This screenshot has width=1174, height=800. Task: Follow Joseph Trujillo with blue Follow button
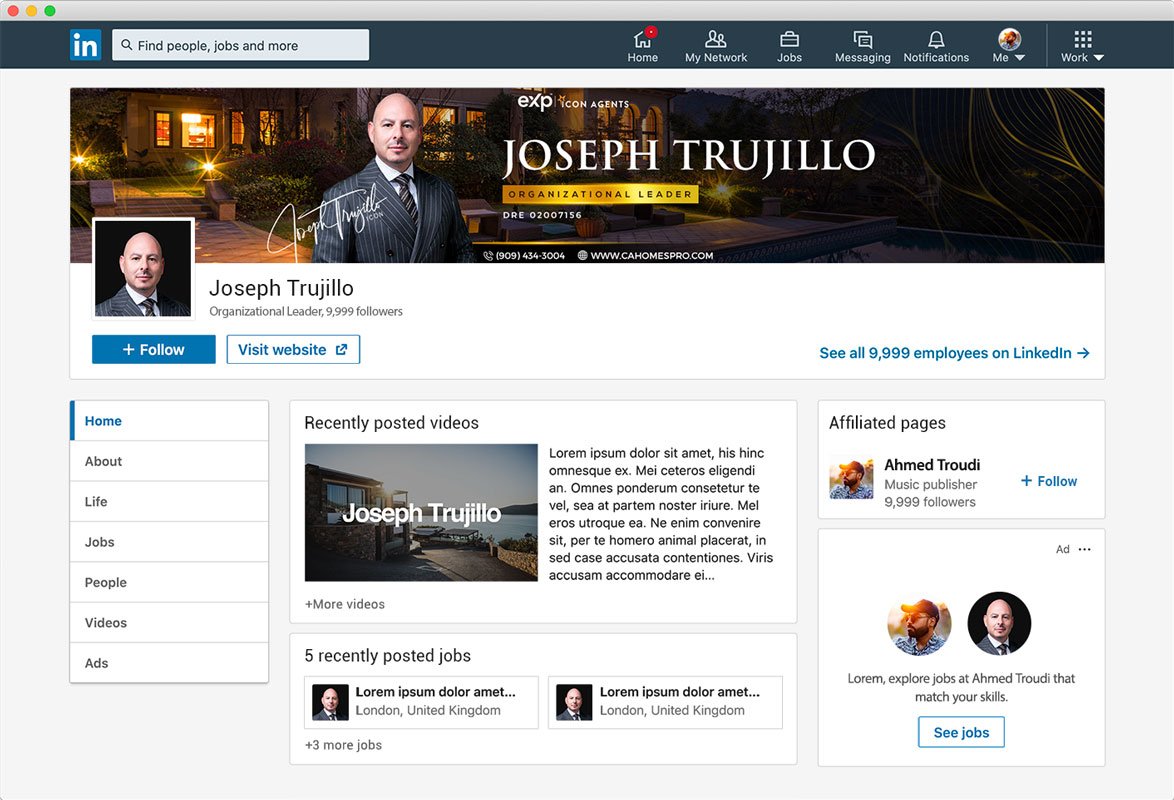[x=153, y=349]
